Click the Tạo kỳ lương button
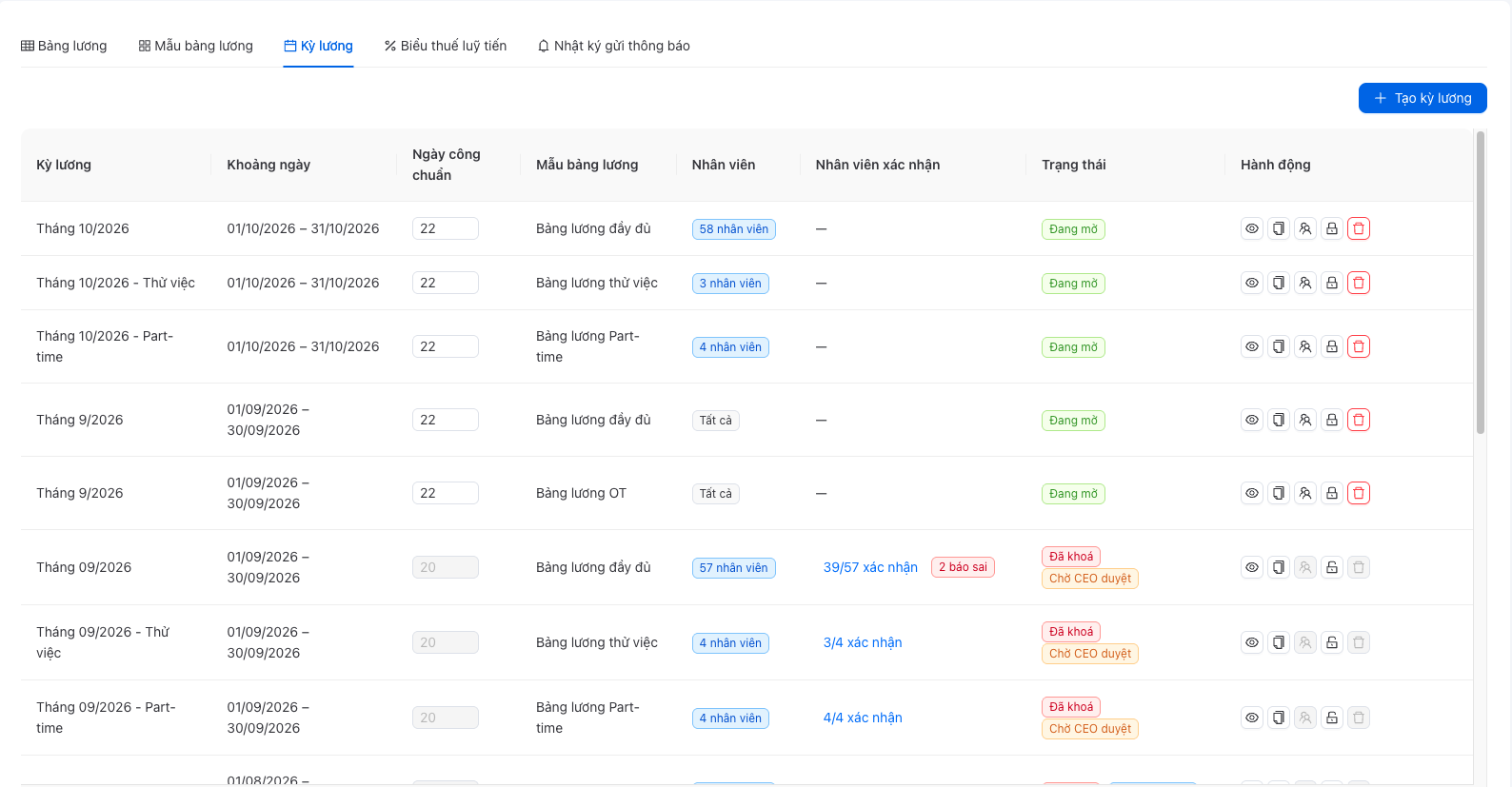 tap(1422, 98)
